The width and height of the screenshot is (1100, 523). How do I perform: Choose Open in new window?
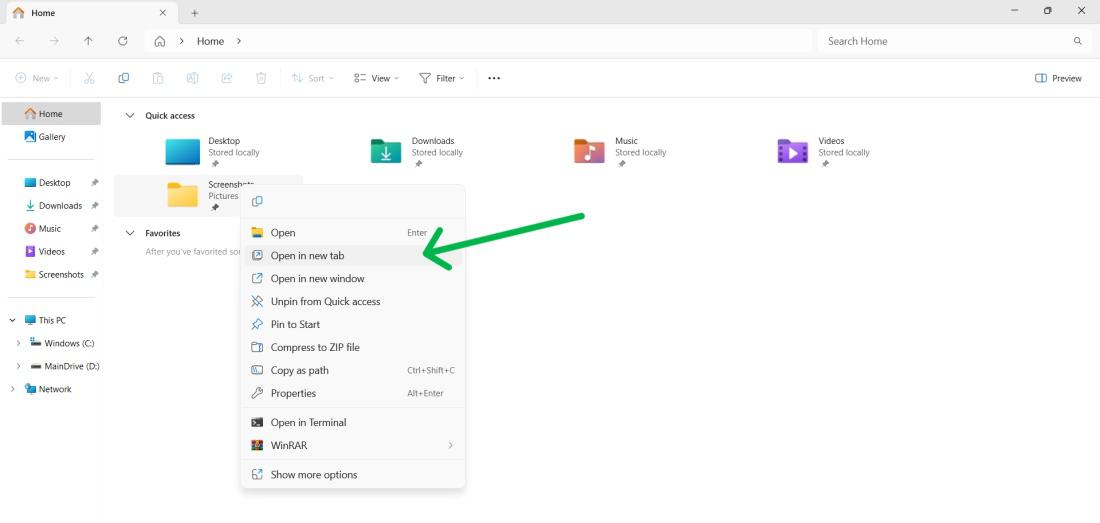pos(353,279)
